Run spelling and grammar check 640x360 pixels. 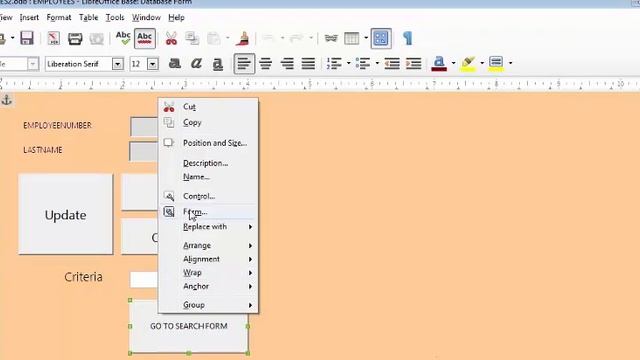[123, 38]
